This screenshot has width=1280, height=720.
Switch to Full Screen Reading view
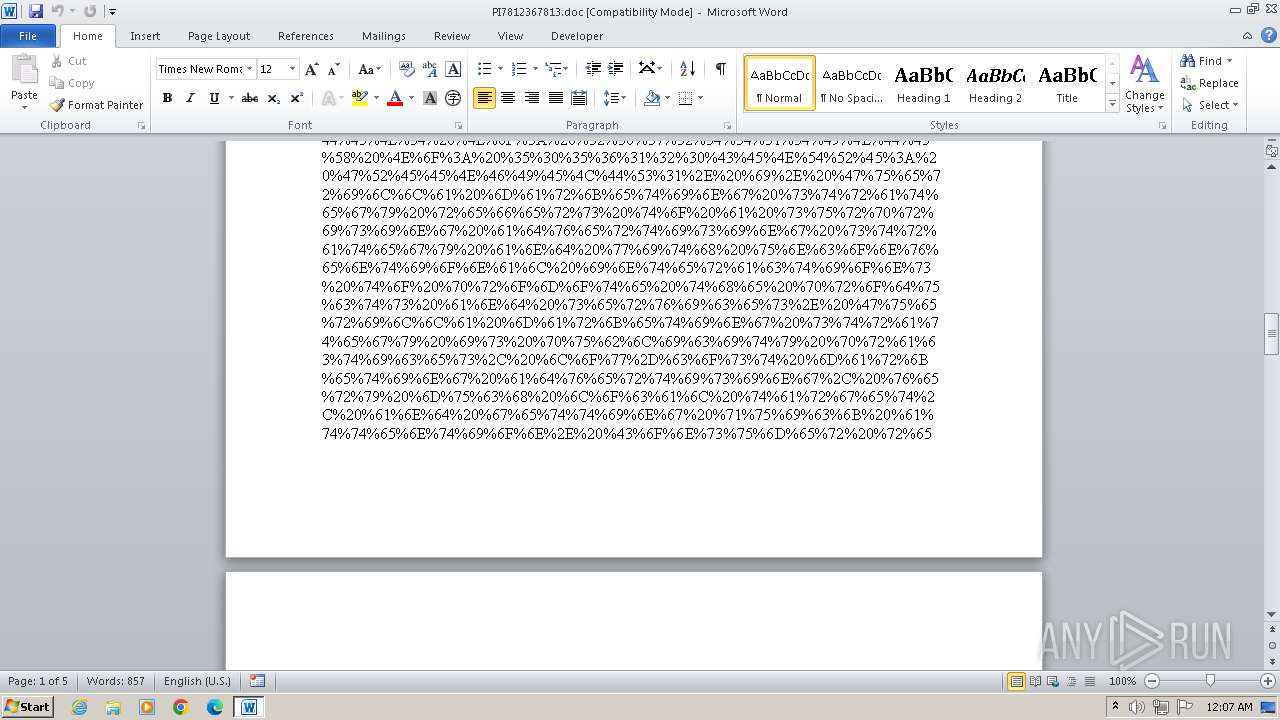tap(1035, 681)
